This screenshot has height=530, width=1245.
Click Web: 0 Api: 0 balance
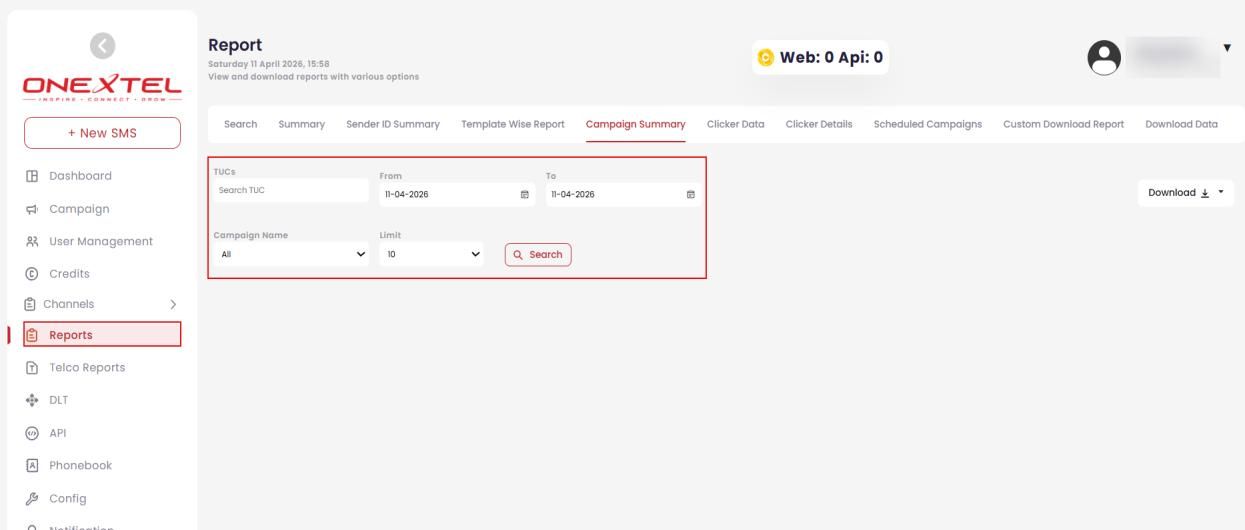coord(832,58)
